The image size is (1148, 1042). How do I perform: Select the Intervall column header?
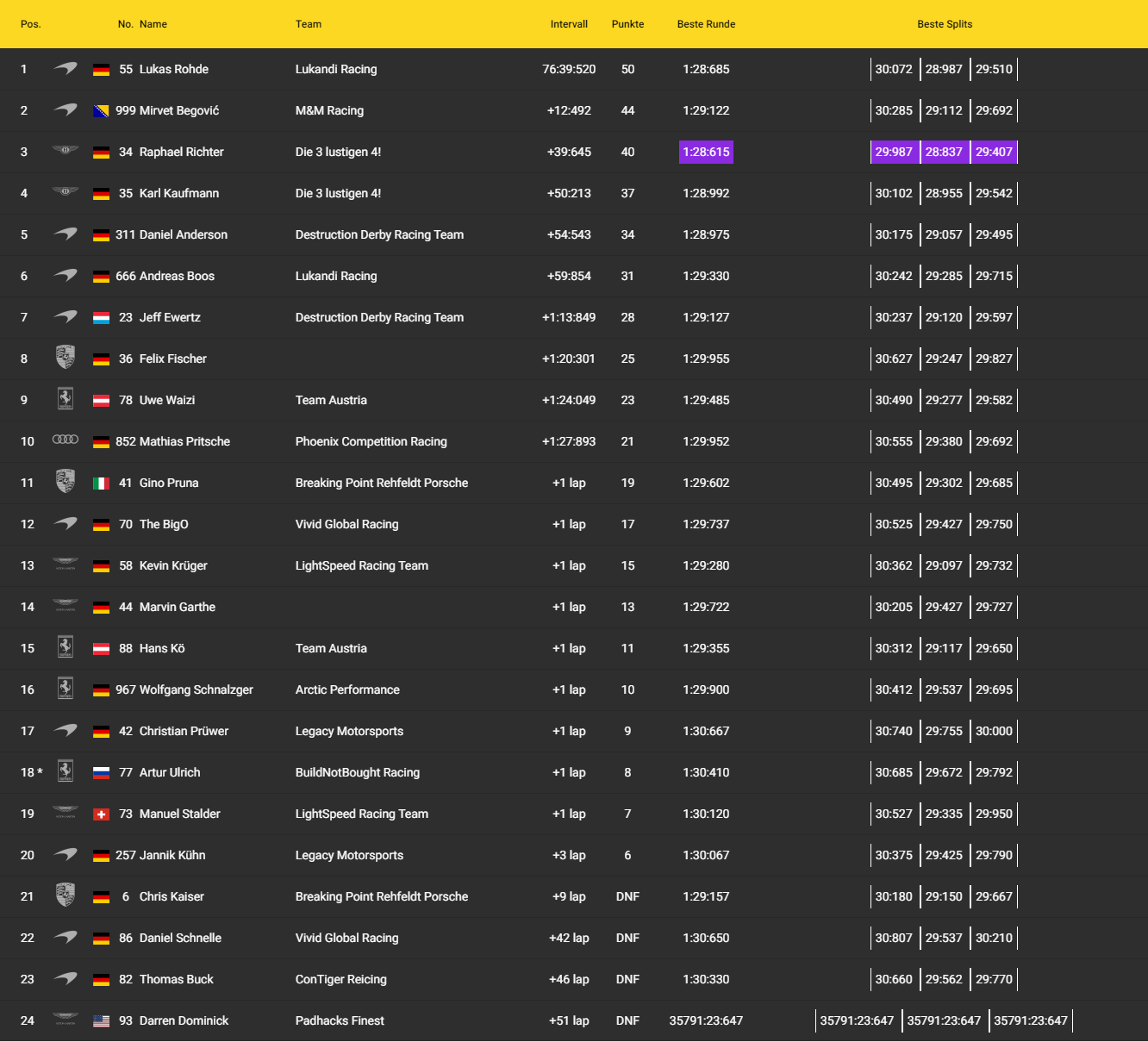point(569,24)
